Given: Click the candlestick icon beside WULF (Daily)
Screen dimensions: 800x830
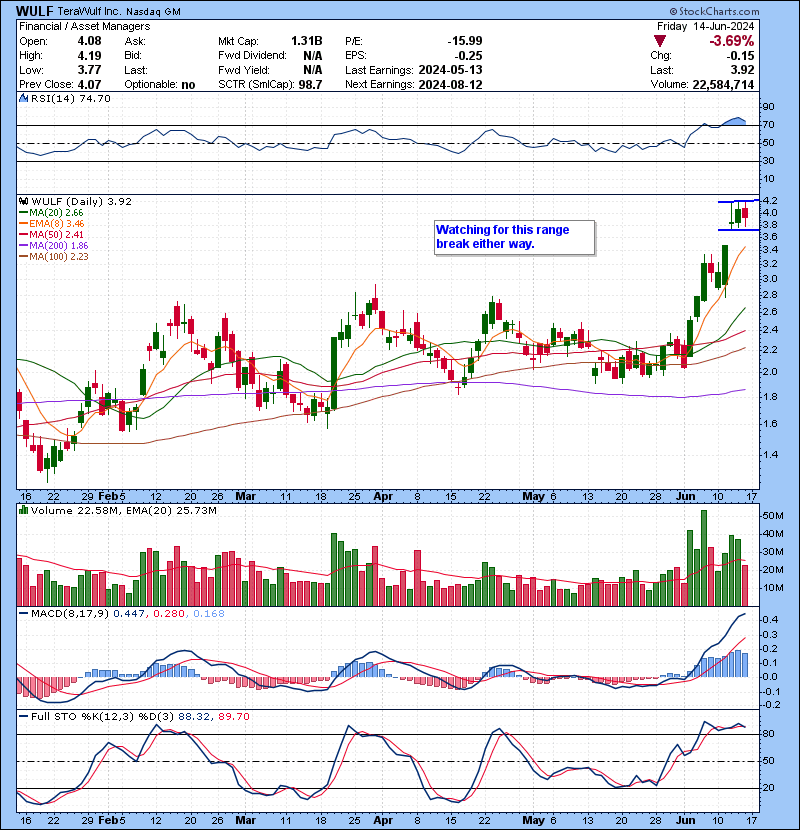Looking at the screenshot, I should pyautogui.click(x=23, y=201).
